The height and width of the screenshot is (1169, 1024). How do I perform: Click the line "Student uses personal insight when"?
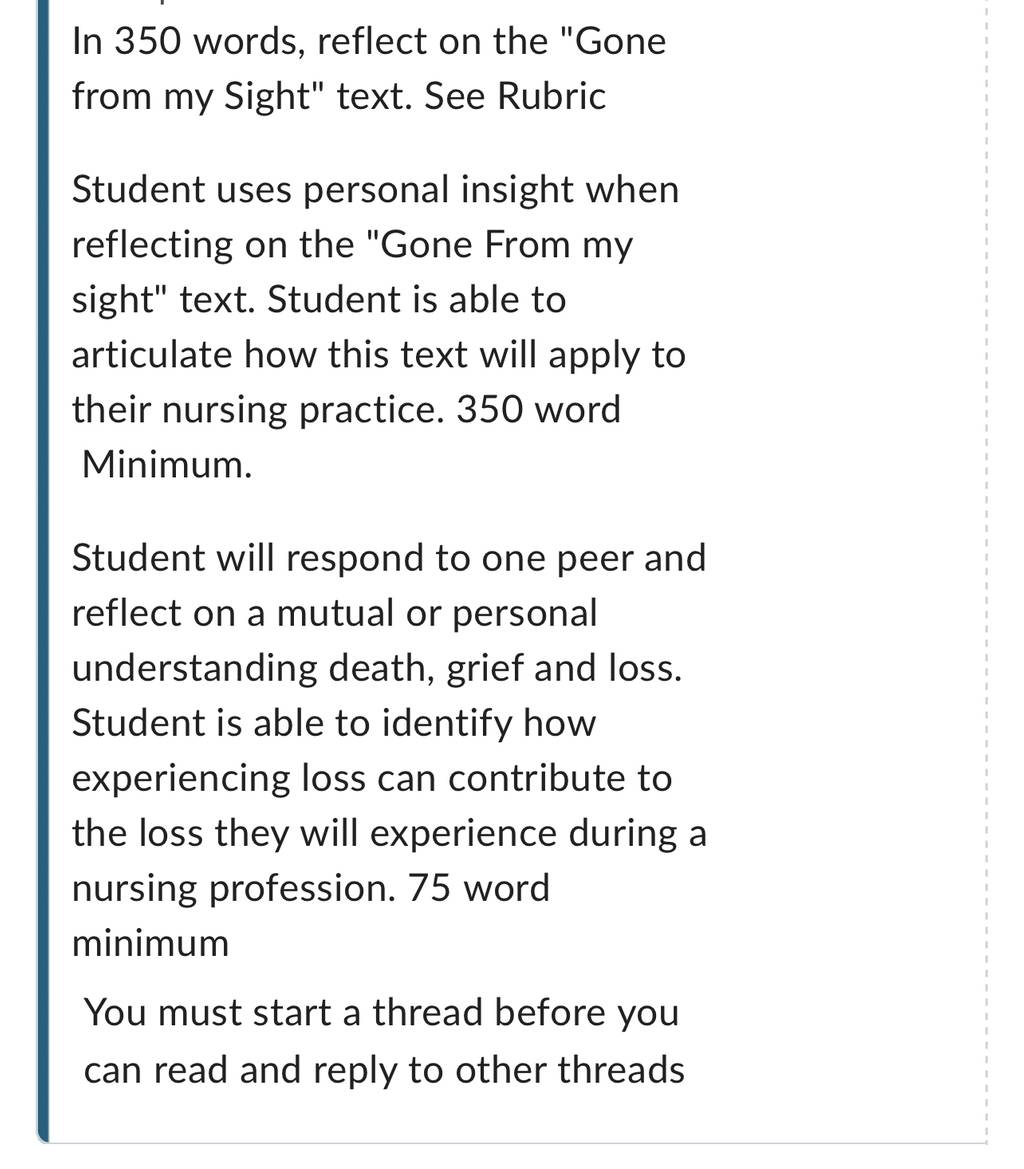click(x=376, y=189)
